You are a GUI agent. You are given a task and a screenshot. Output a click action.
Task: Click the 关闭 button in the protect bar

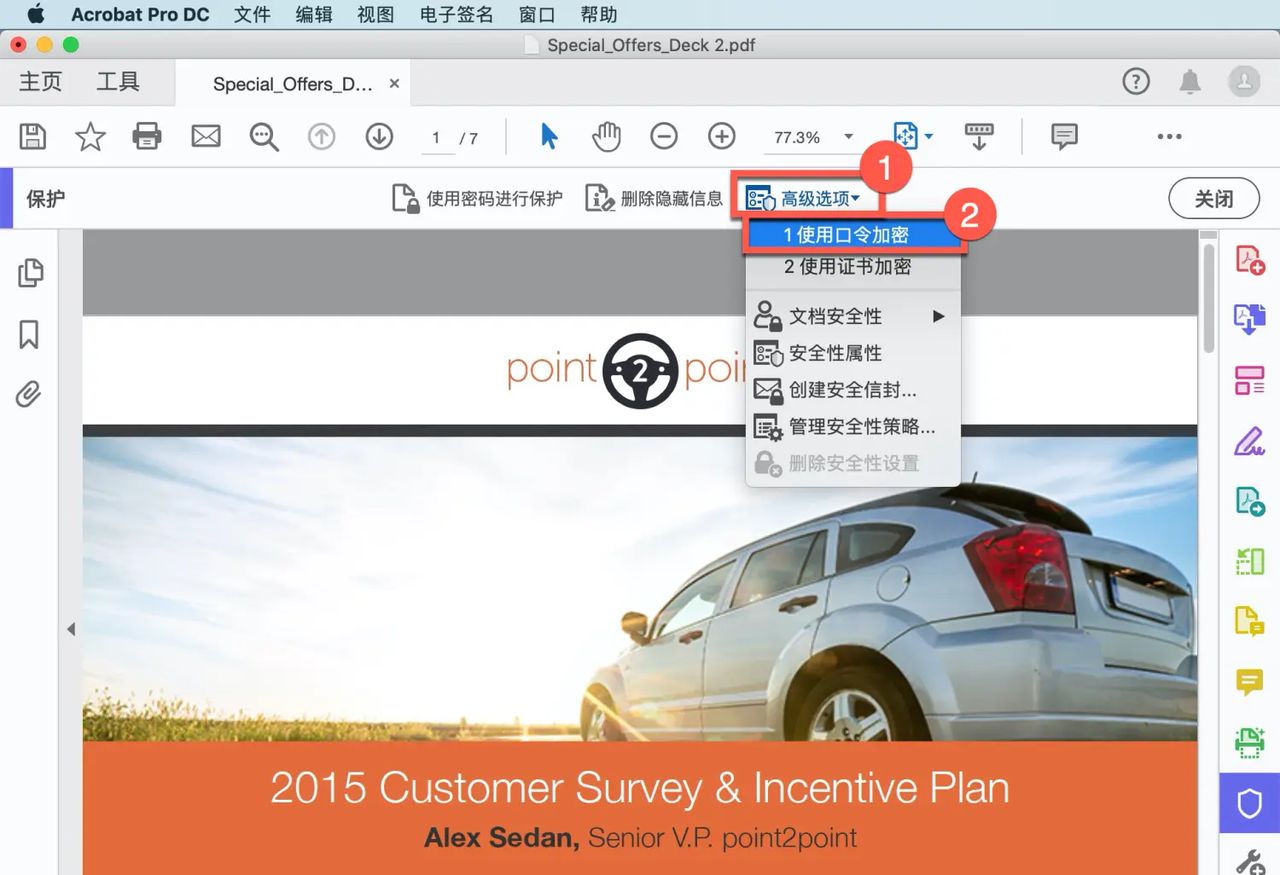click(1214, 199)
